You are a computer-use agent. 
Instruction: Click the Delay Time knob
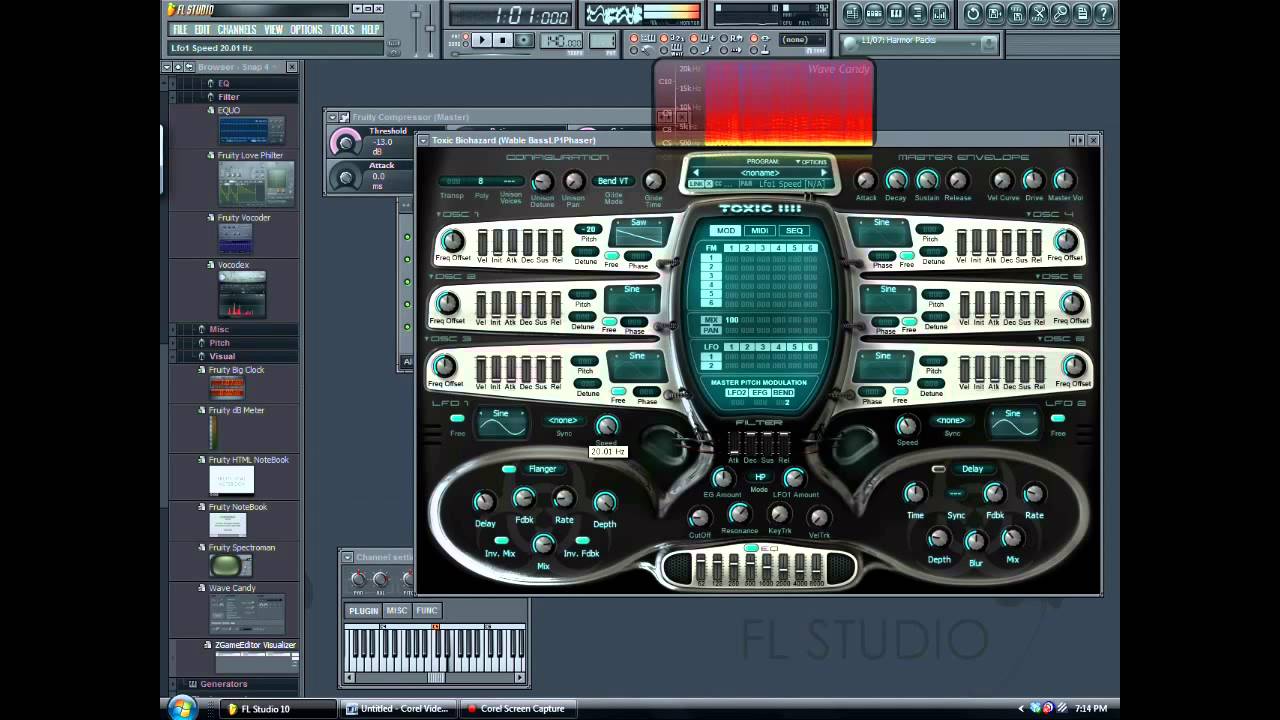click(x=915, y=493)
